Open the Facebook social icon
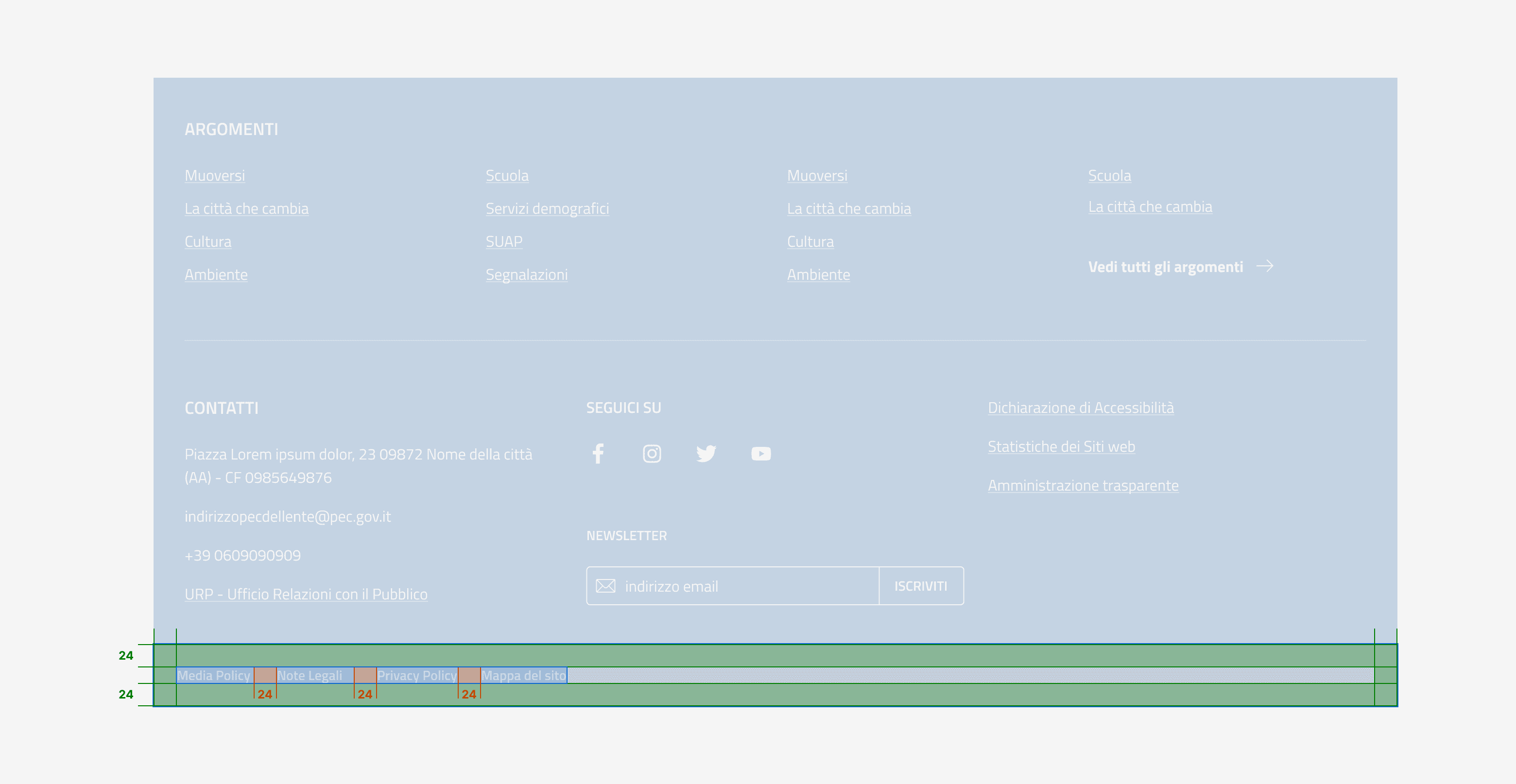 [x=598, y=454]
